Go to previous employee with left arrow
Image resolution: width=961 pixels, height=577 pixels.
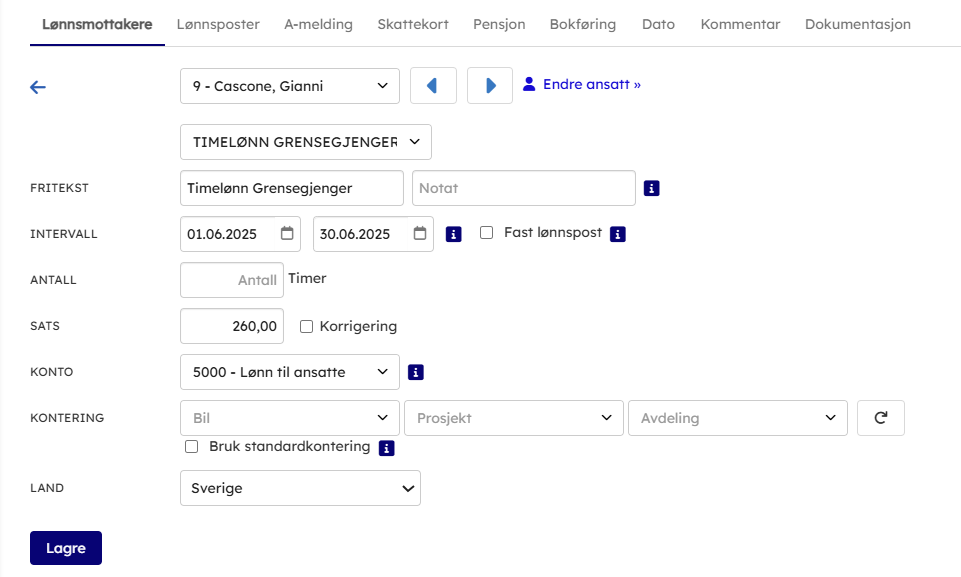pyautogui.click(x=433, y=86)
